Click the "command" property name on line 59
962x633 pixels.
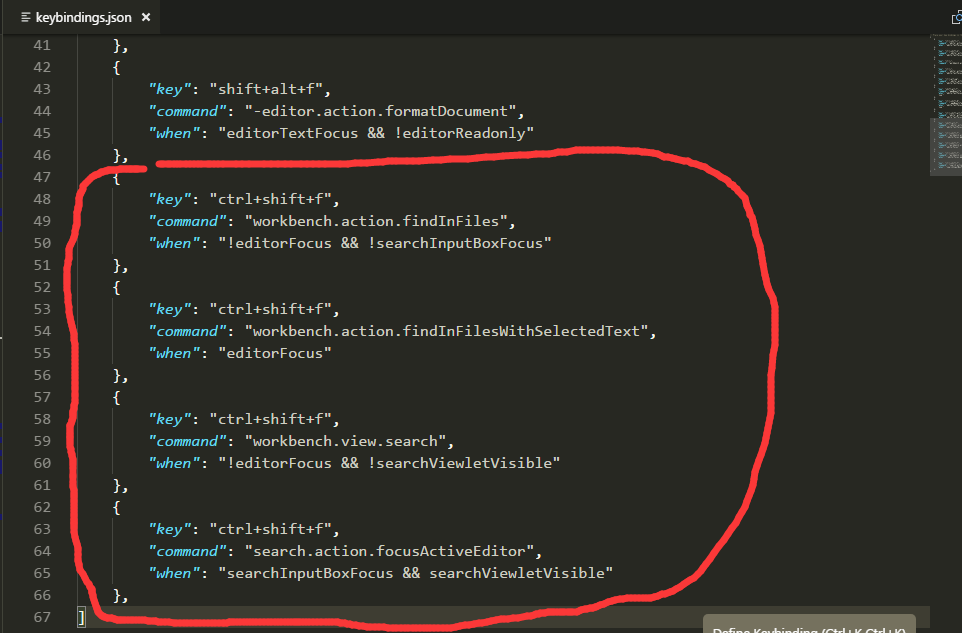187,441
